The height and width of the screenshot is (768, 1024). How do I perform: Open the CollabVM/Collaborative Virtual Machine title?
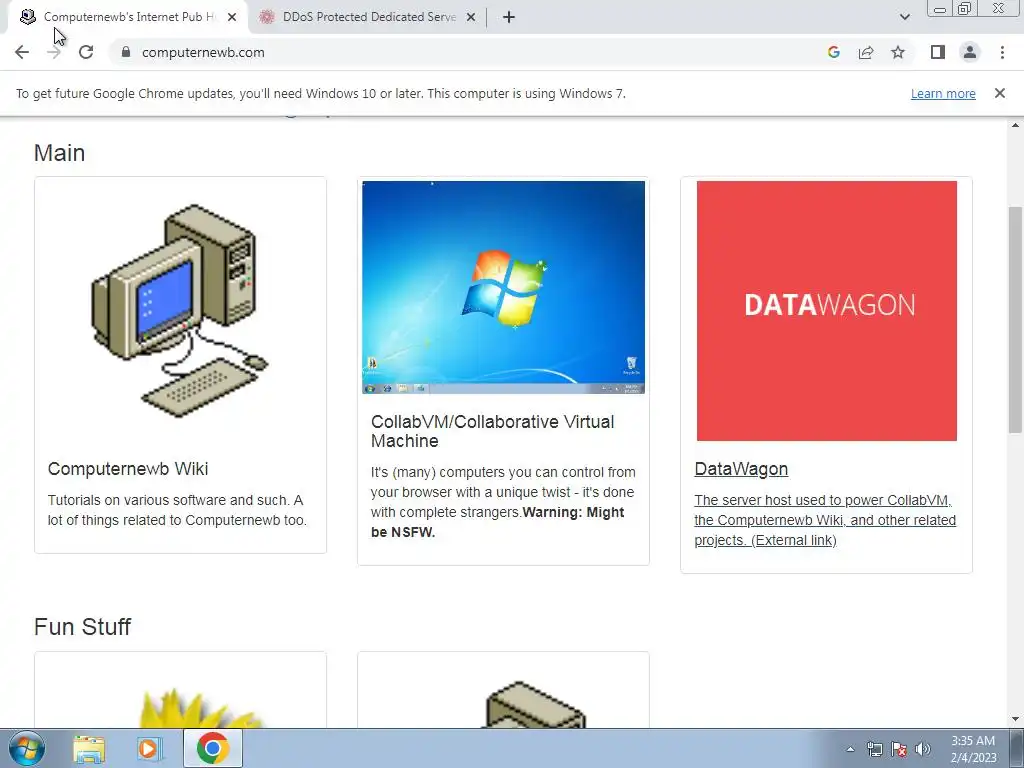point(493,431)
